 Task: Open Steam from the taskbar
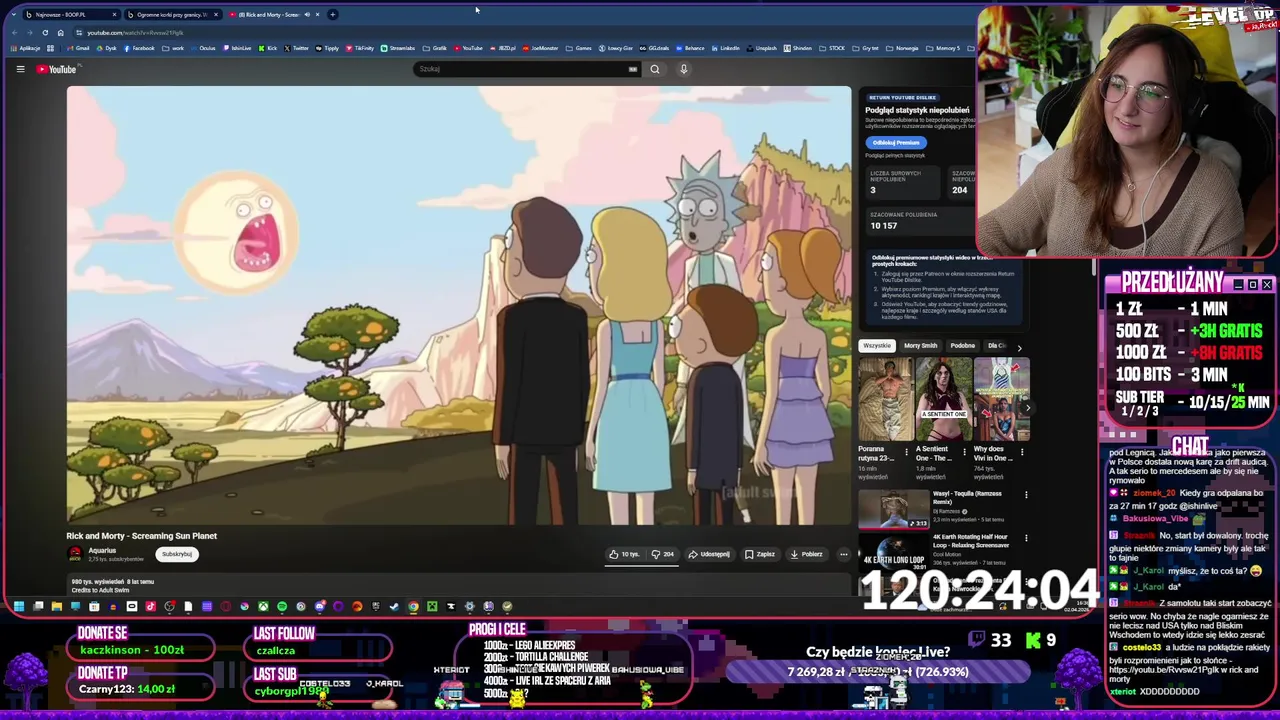click(x=394, y=606)
